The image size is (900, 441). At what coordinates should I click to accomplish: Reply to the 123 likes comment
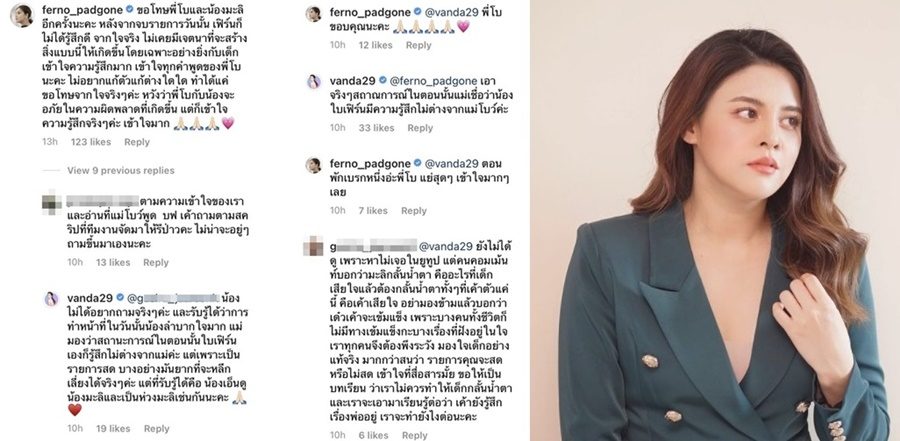[137, 142]
